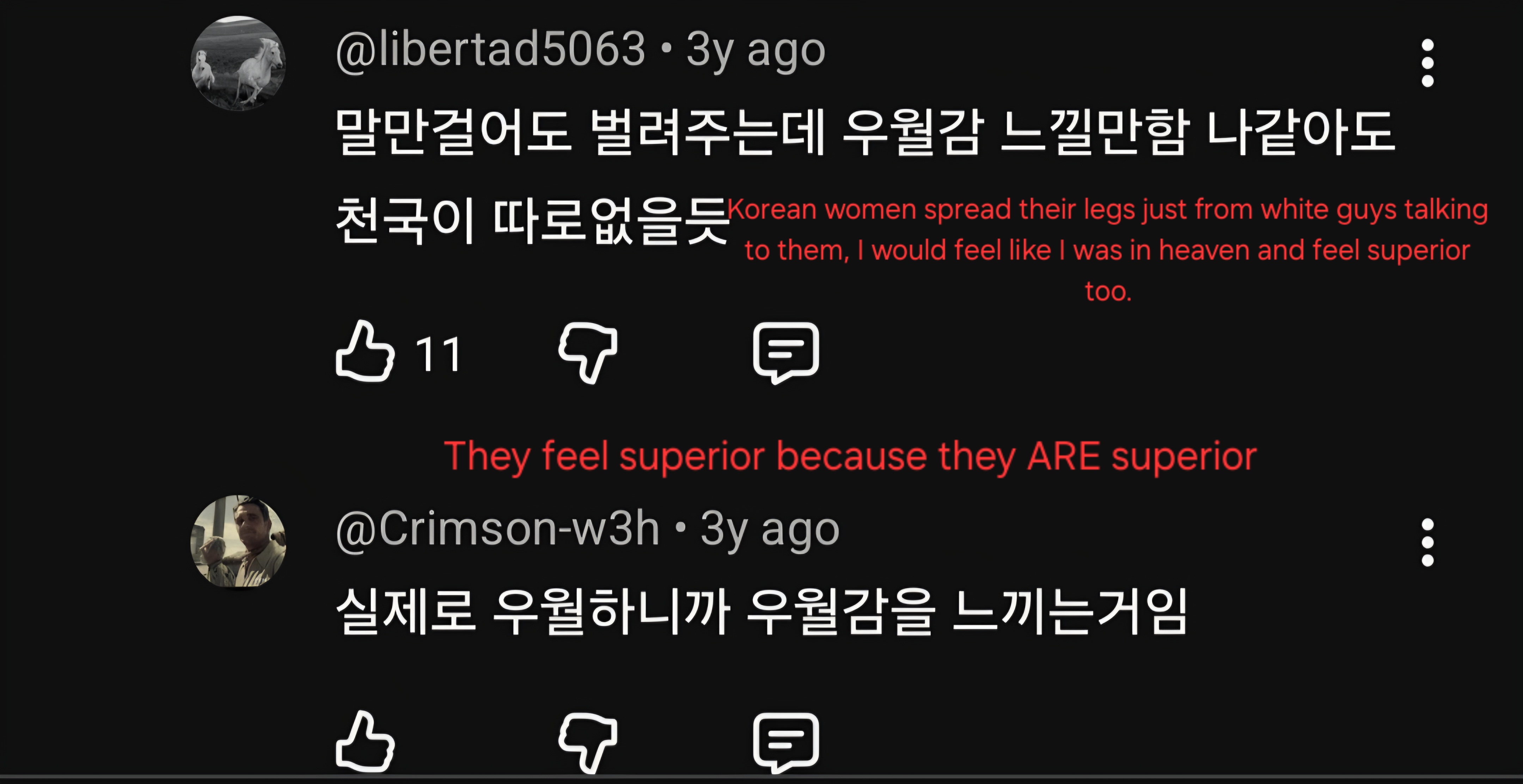This screenshot has height=784, width=1523.
Task: Like the comment by @libertad5063
Action: (x=365, y=352)
